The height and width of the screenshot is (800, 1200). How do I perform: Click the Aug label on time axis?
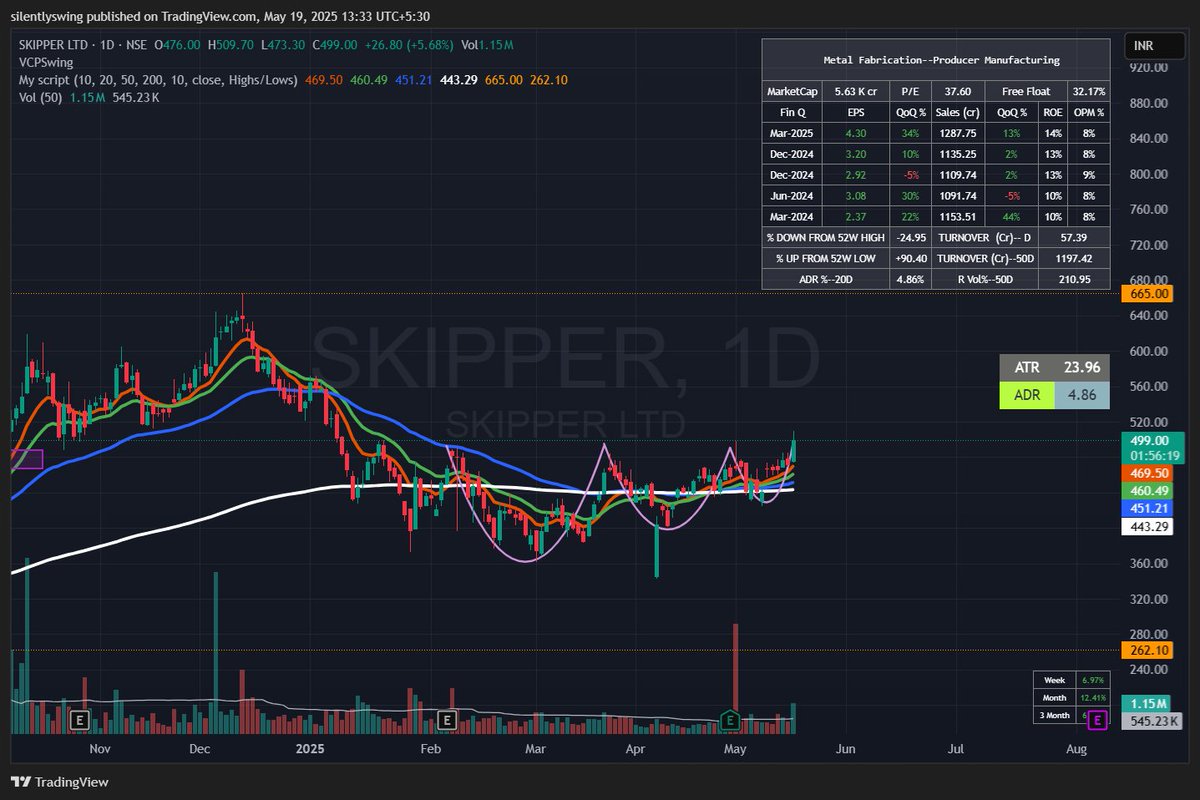coord(1077,748)
